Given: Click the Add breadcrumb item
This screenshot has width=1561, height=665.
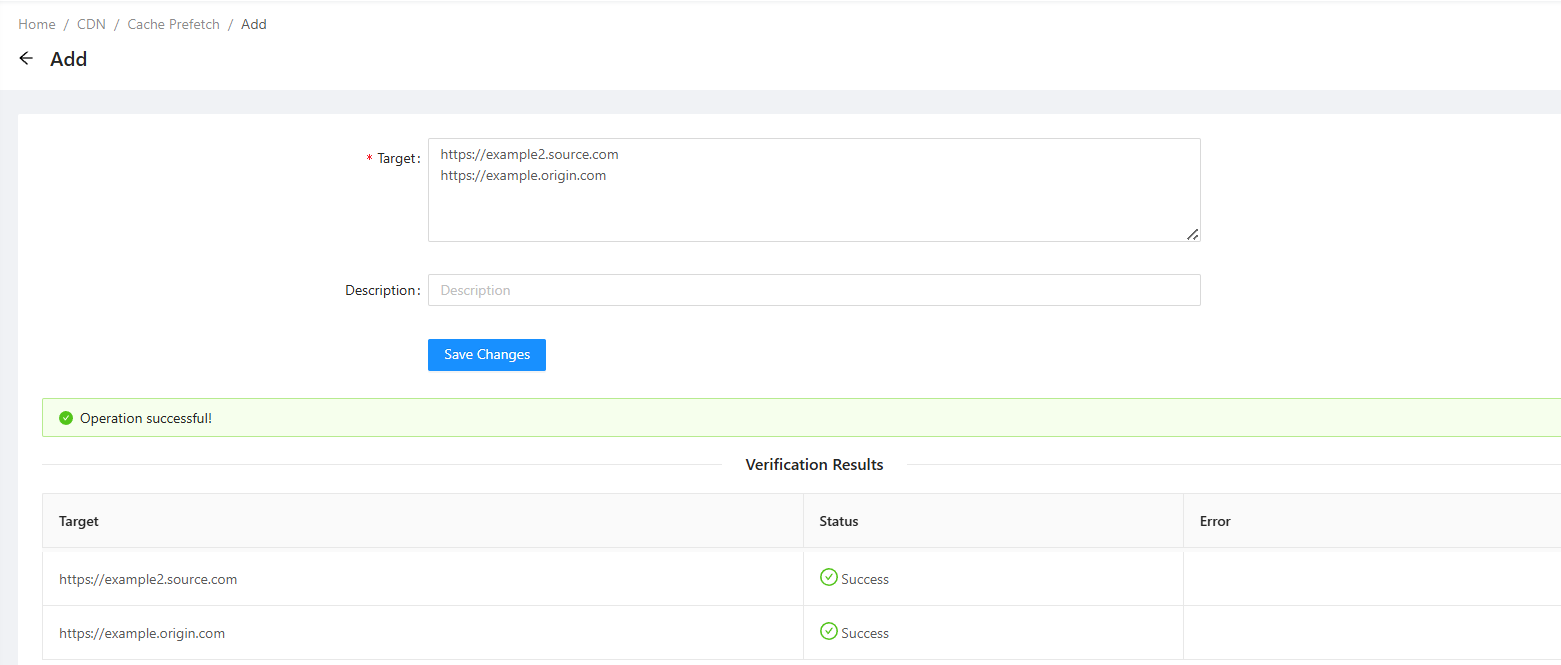Looking at the screenshot, I should (x=254, y=24).
